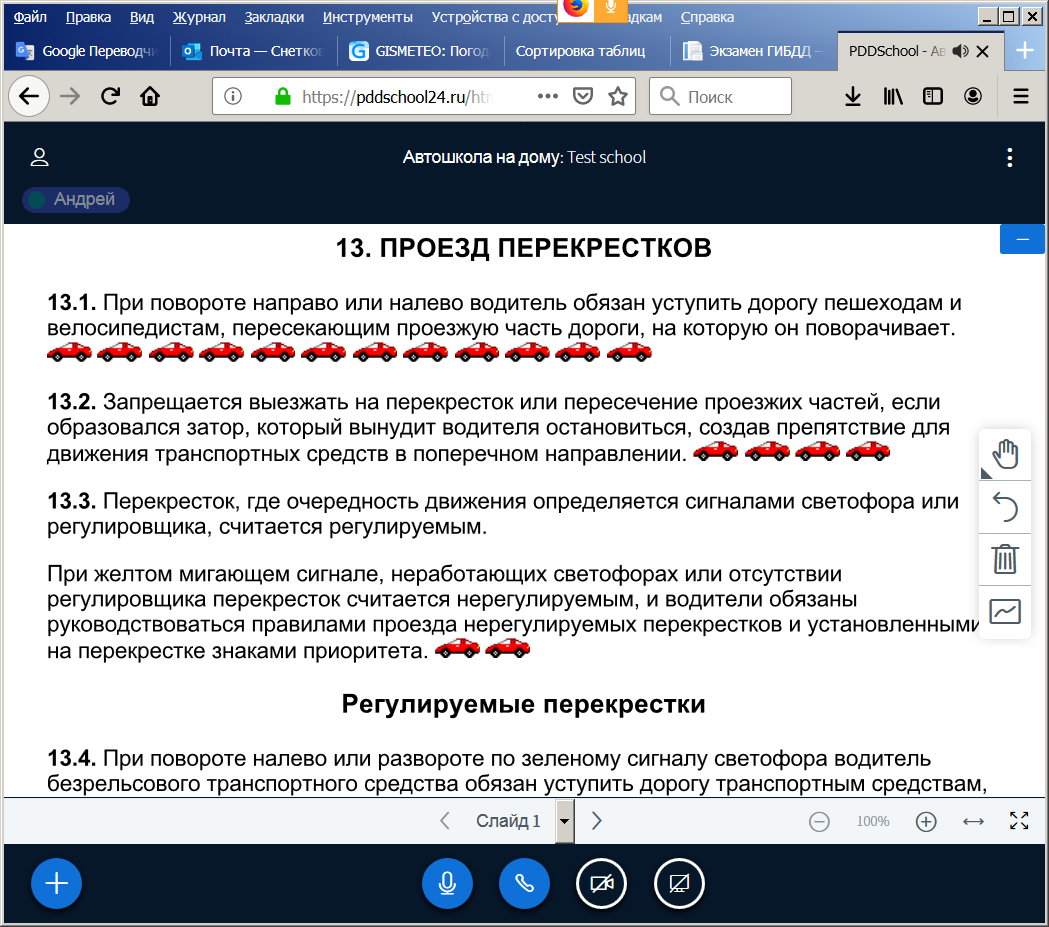Click the Поиск search box
Image resolution: width=1049 pixels, height=927 pixels.
(x=721, y=97)
